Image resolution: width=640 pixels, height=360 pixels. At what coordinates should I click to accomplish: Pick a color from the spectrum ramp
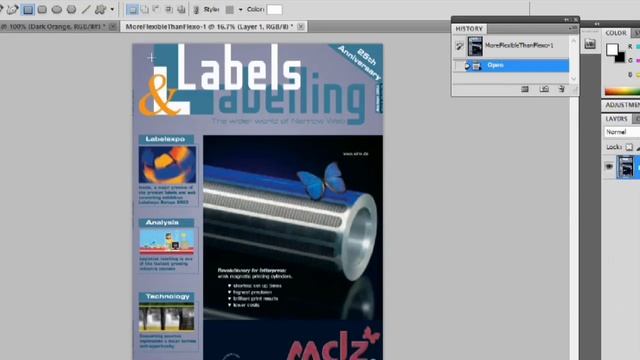pyautogui.click(x=622, y=91)
